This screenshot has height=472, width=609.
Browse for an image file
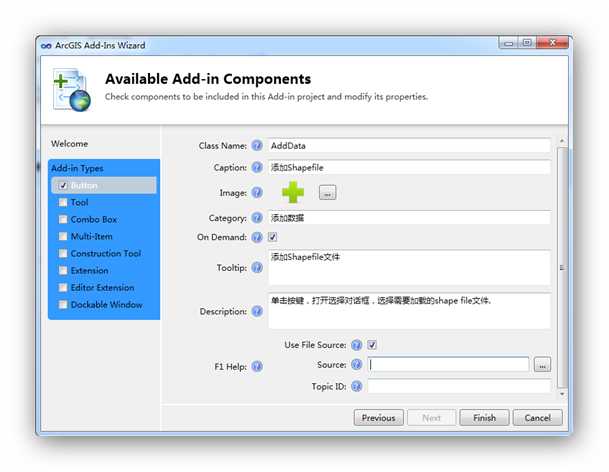(327, 193)
